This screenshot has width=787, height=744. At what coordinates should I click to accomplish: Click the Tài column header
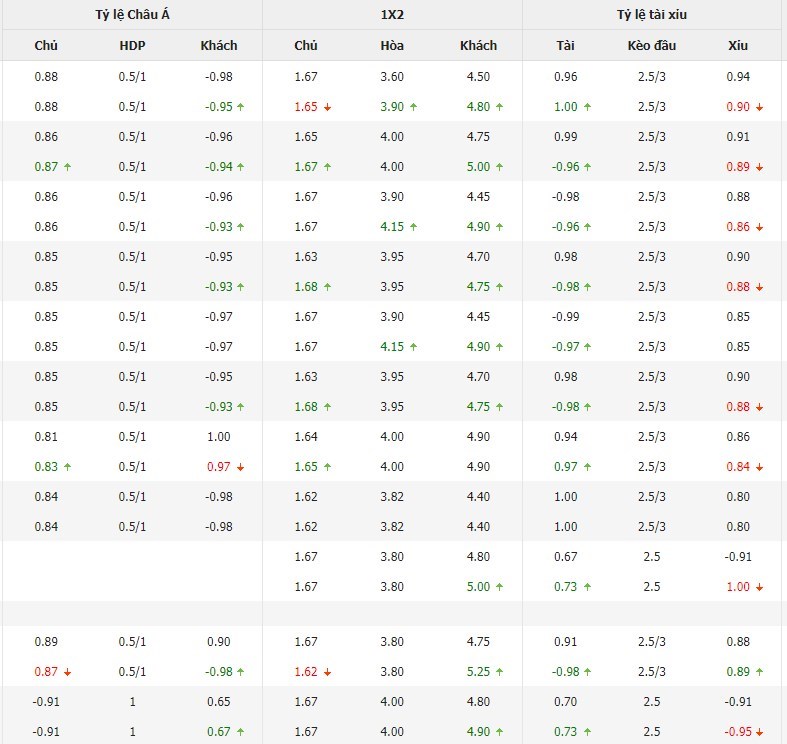tap(565, 45)
